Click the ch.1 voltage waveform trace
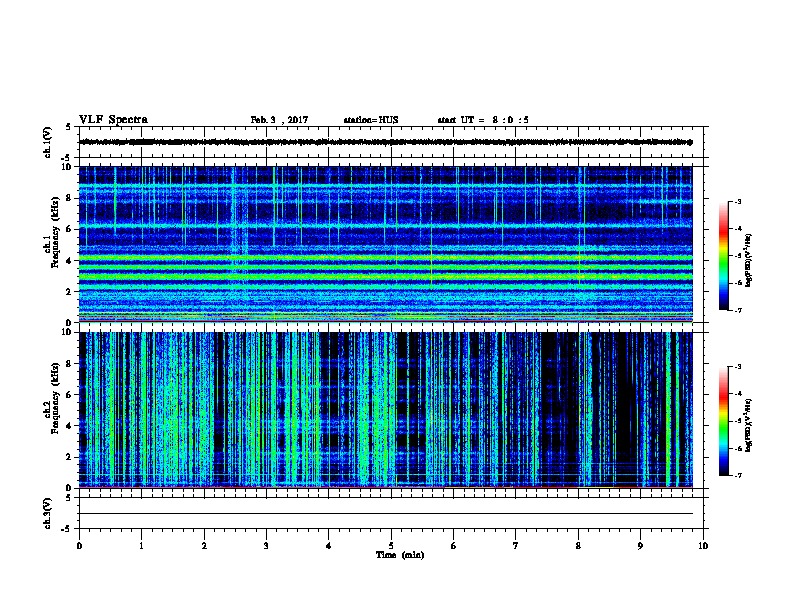 coord(385,142)
